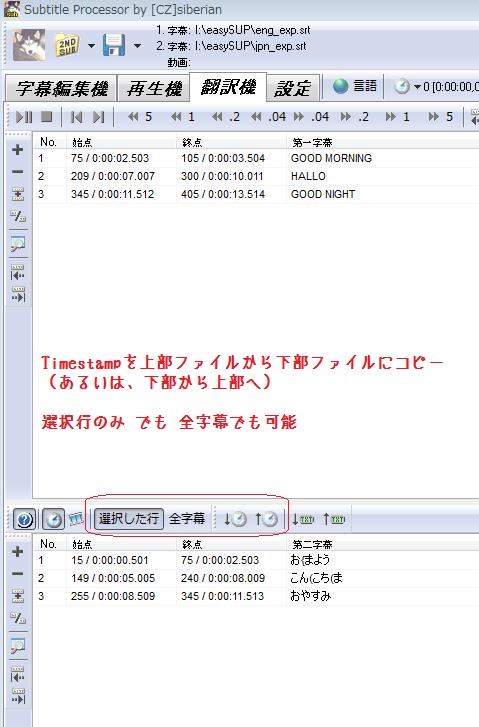Toggle the clock timestamp mode icon

click(x=53, y=519)
